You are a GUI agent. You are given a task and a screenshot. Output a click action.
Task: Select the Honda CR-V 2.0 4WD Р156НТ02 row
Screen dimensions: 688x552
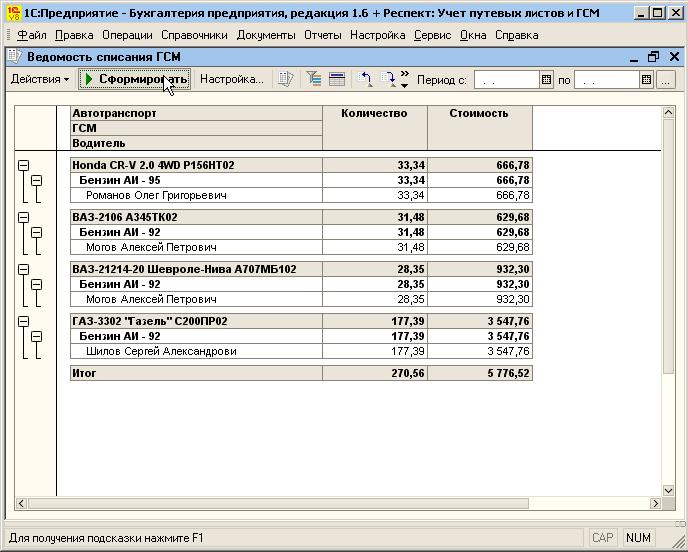coord(301,165)
